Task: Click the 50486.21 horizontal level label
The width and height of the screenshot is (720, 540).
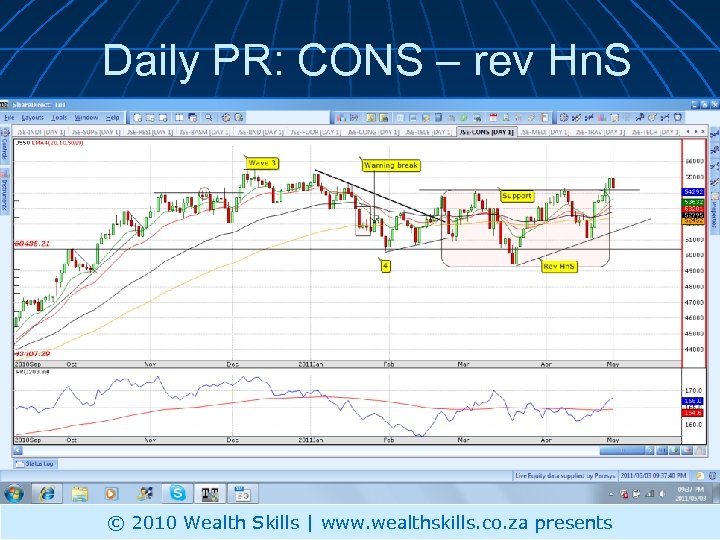Action: (x=32, y=243)
